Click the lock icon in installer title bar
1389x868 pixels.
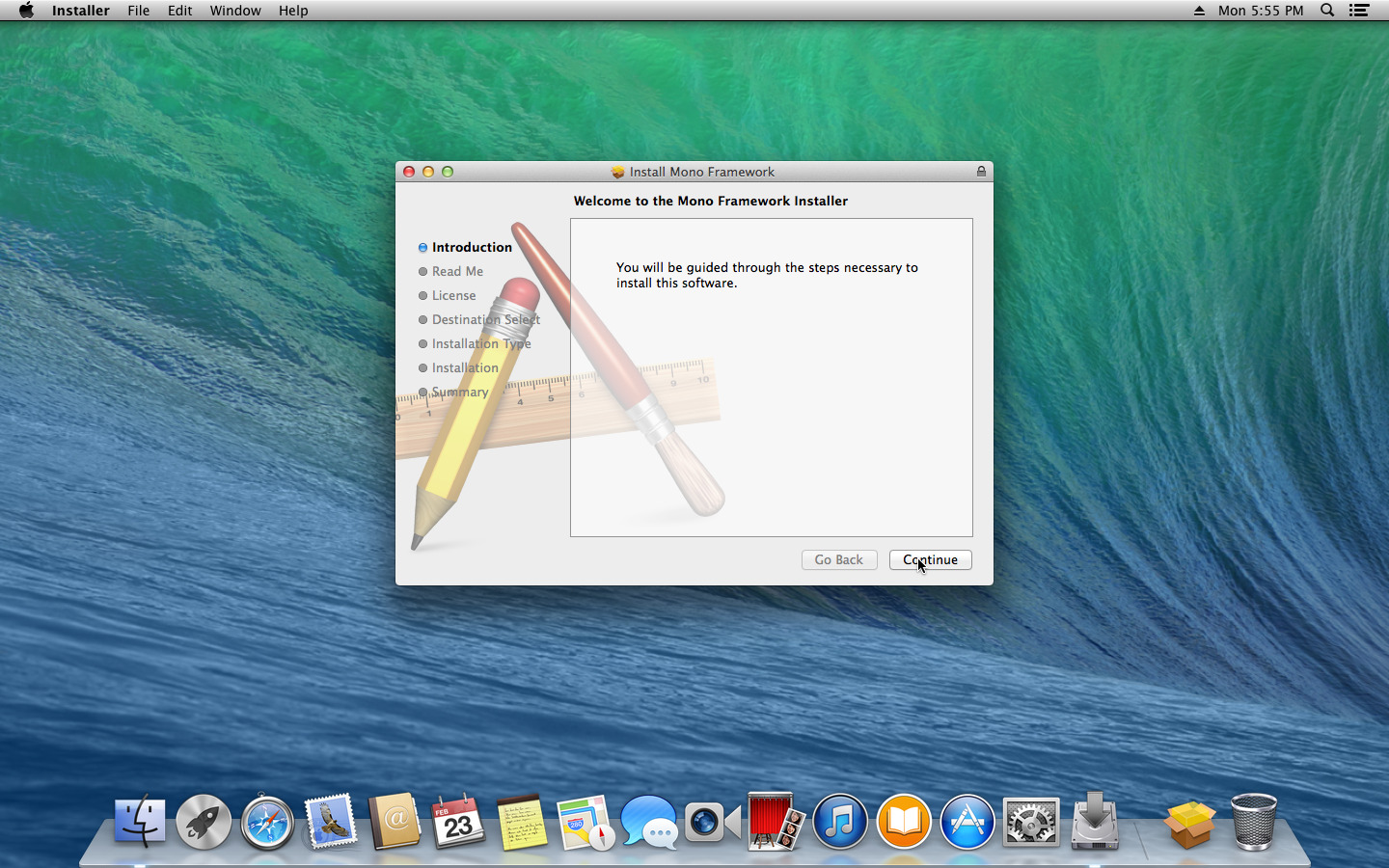pos(981,172)
